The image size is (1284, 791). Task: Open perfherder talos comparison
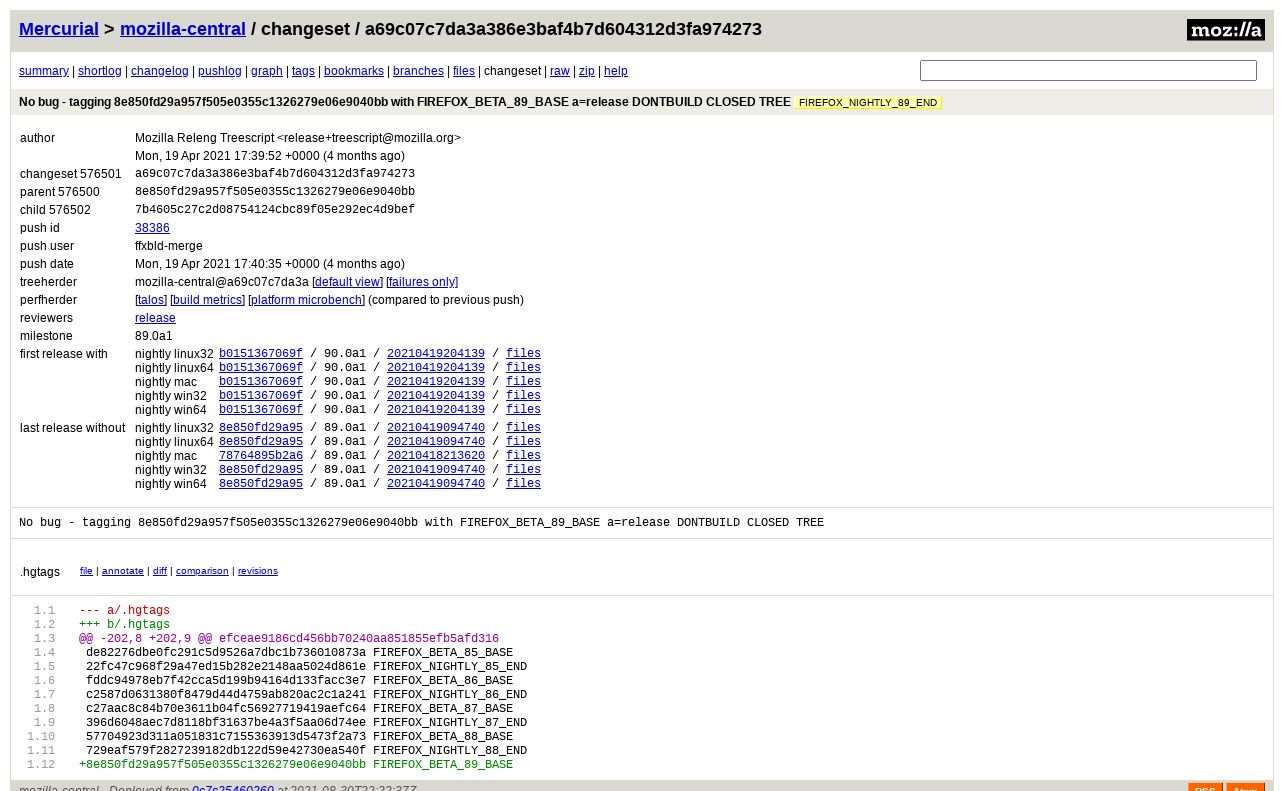point(151,300)
